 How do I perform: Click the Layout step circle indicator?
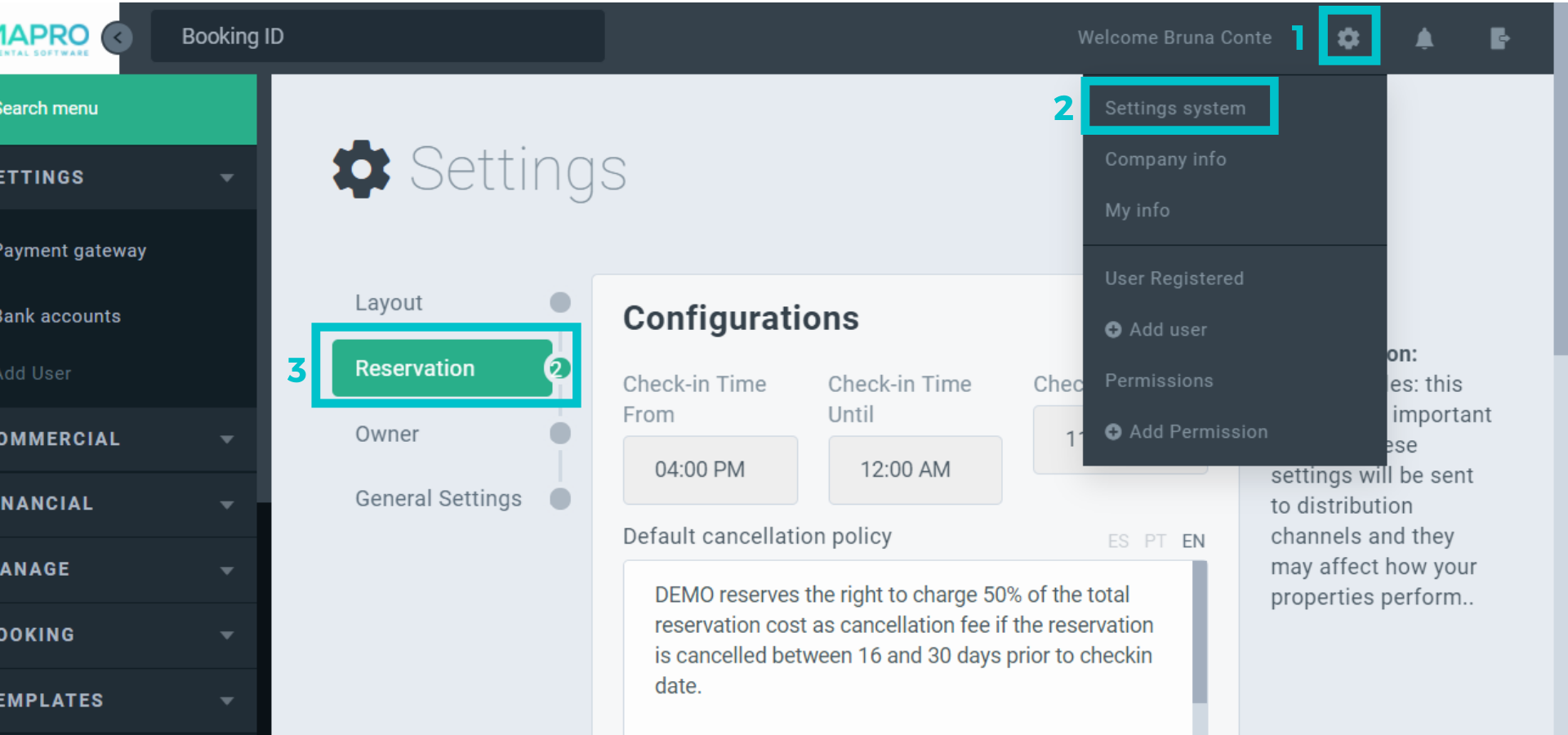pos(560,303)
